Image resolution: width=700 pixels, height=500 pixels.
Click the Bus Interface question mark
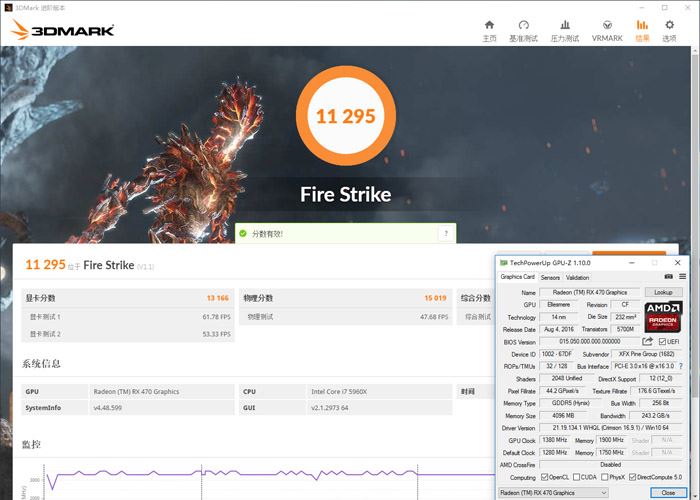point(681,366)
